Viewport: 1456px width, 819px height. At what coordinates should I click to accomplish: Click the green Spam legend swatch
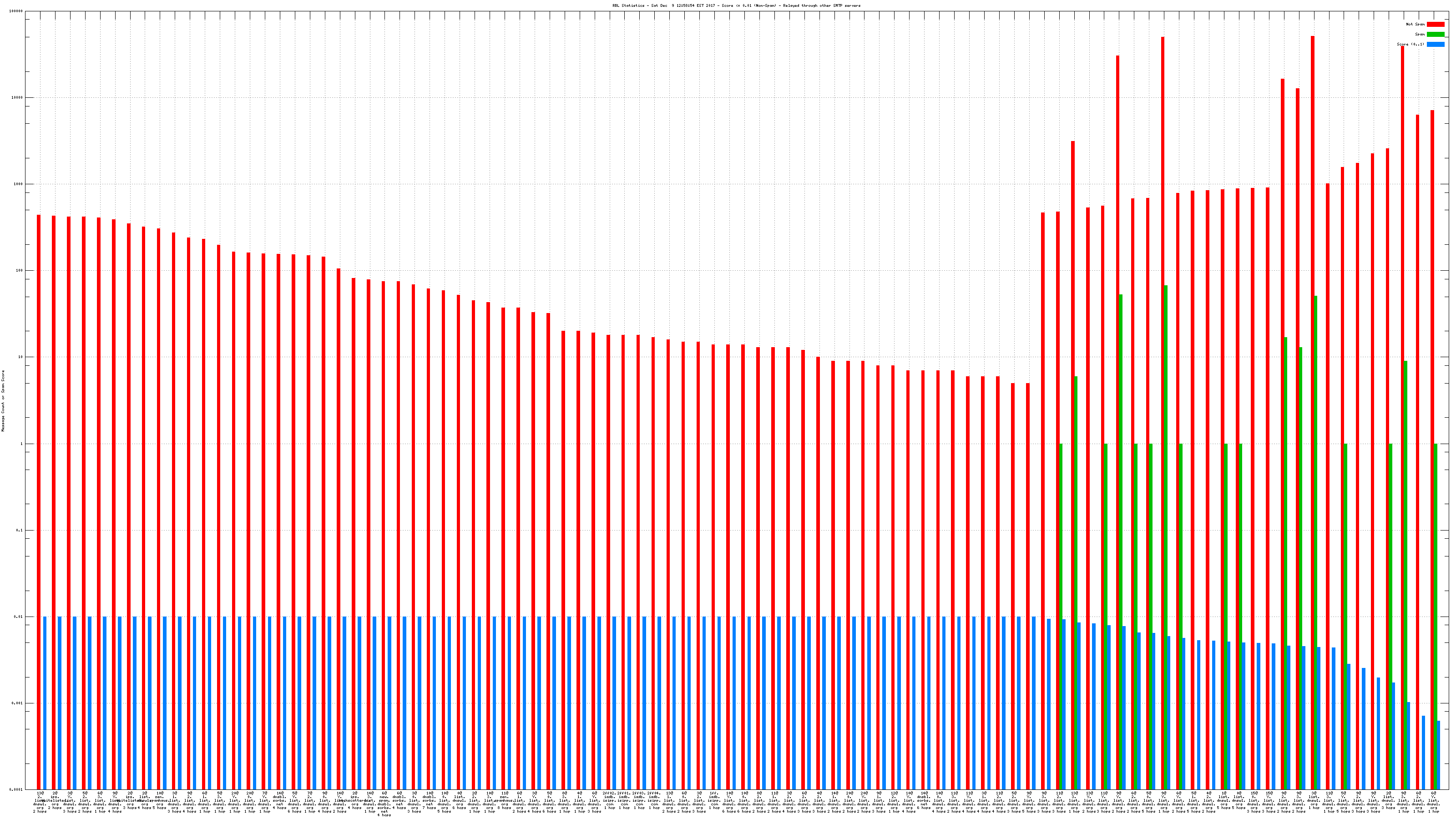1435,35
